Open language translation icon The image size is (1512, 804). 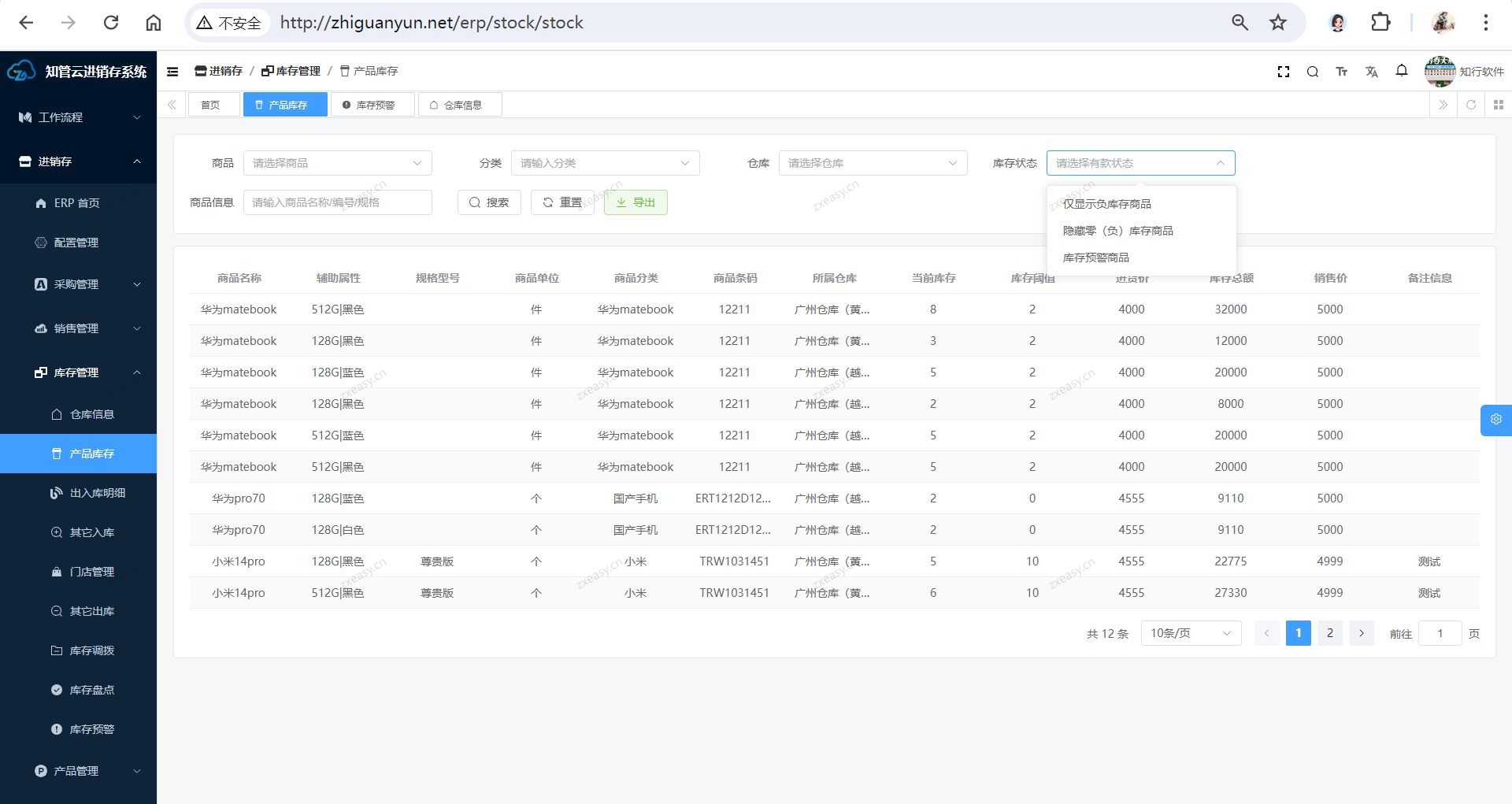click(x=1372, y=72)
